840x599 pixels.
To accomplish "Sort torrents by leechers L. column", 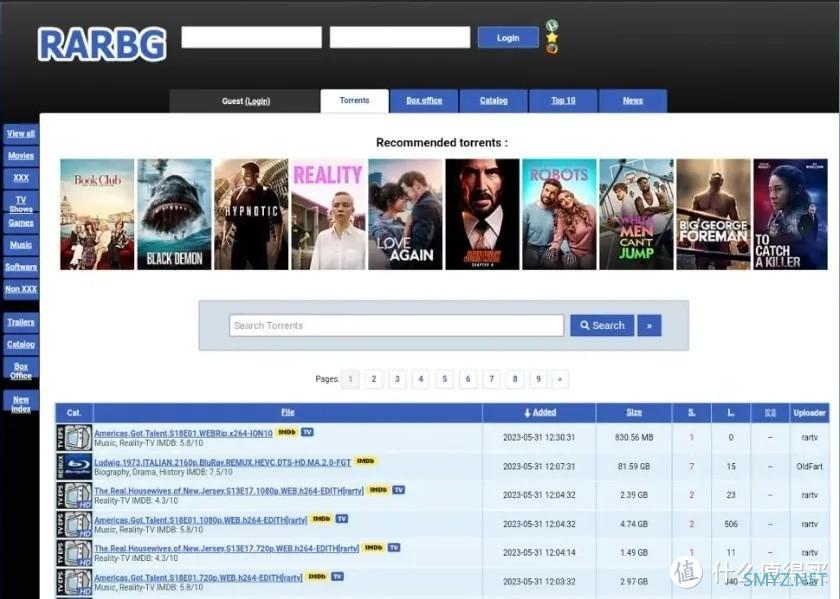I will click(x=731, y=413).
